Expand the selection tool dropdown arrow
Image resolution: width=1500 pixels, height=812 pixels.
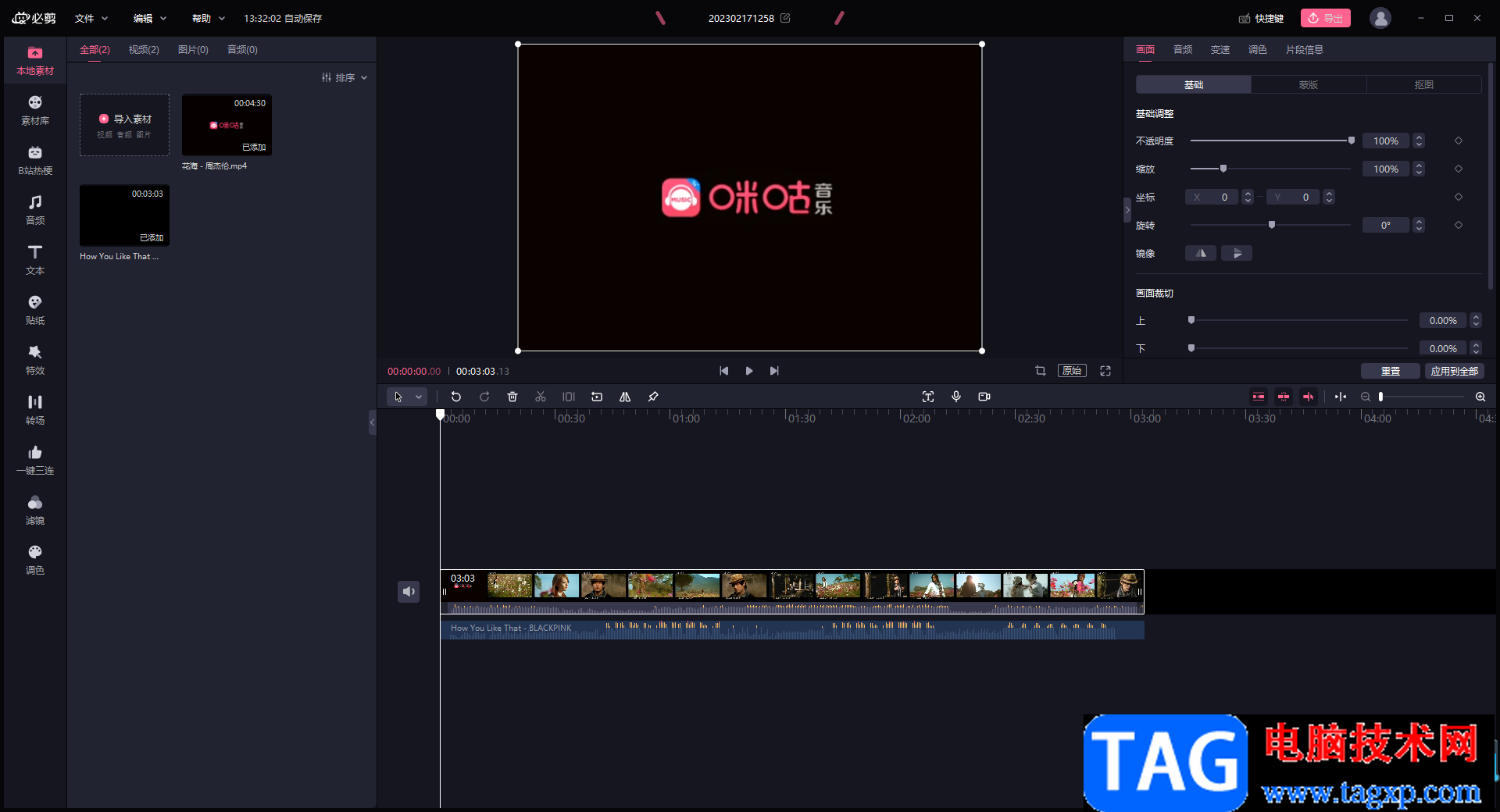coord(419,397)
